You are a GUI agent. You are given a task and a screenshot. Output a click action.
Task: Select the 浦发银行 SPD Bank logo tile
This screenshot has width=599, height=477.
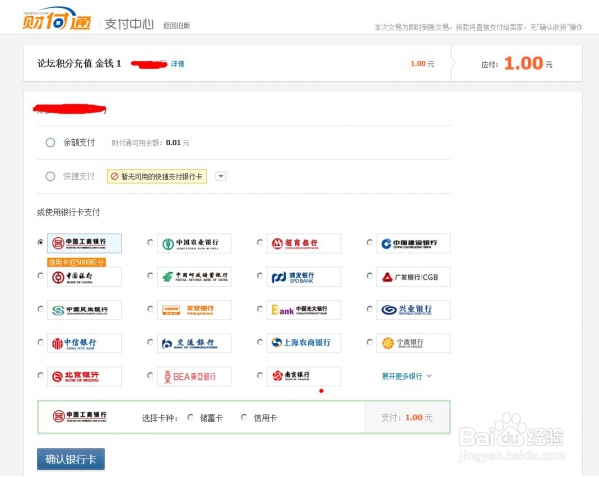pyautogui.click(x=304, y=276)
